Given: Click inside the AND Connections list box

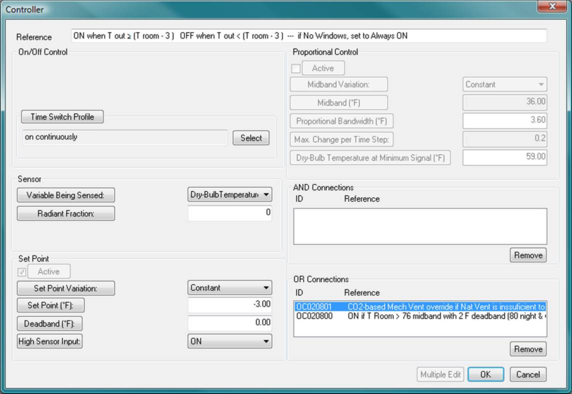Looking at the screenshot, I should click(420, 227).
